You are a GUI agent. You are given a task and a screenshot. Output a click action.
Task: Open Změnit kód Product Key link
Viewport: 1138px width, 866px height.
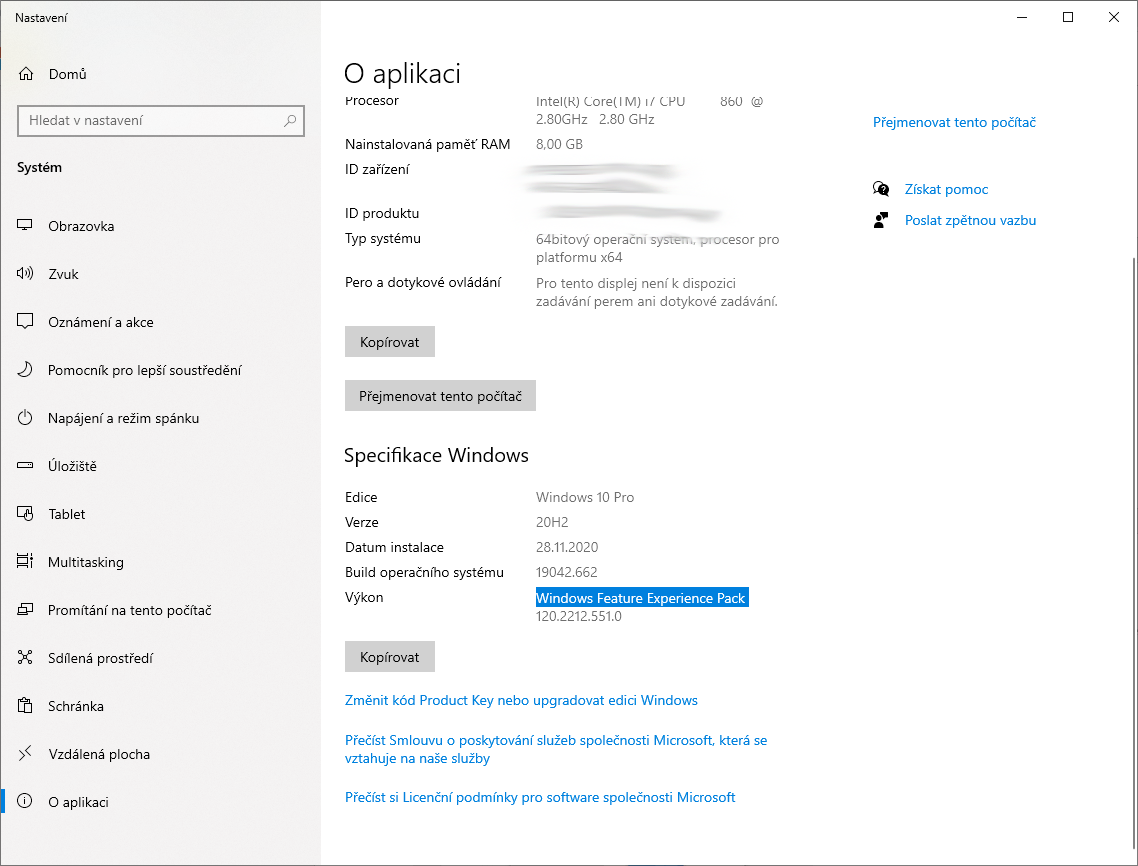pyautogui.click(x=521, y=700)
